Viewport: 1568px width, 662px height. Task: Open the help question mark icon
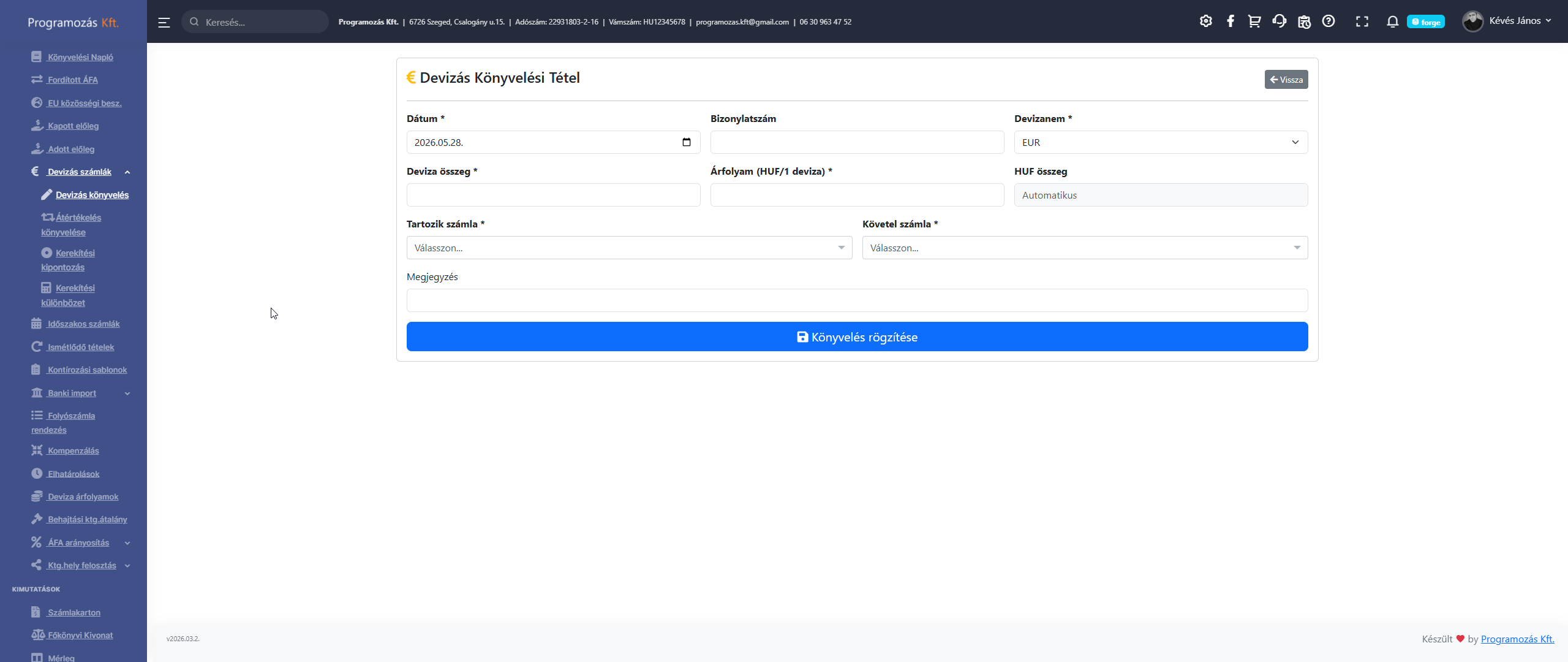1328,21
